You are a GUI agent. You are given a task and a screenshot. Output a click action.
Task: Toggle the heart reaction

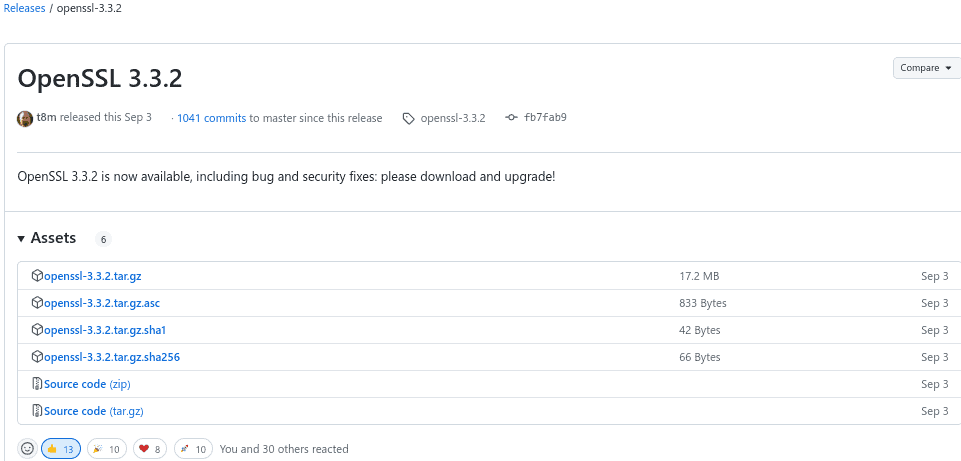(150, 449)
